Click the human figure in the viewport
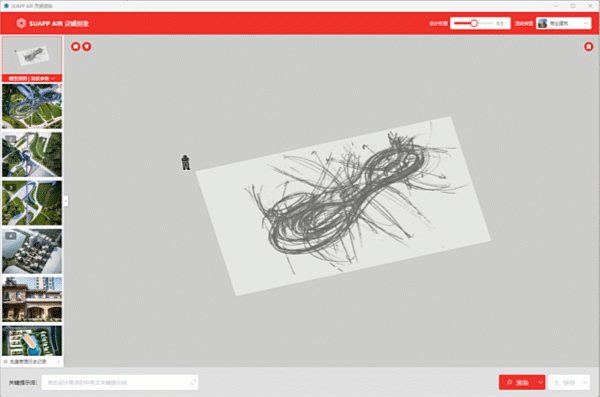The width and height of the screenshot is (600, 397). click(x=186, y=162)
